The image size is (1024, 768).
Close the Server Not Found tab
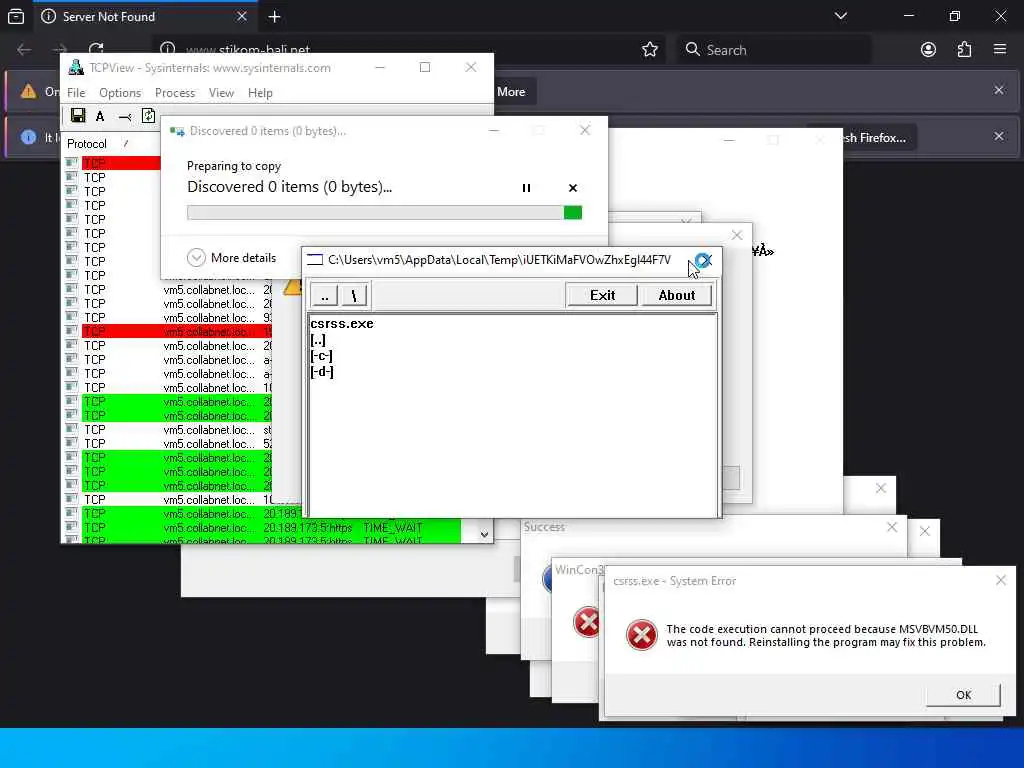click(x=242, y=16)
